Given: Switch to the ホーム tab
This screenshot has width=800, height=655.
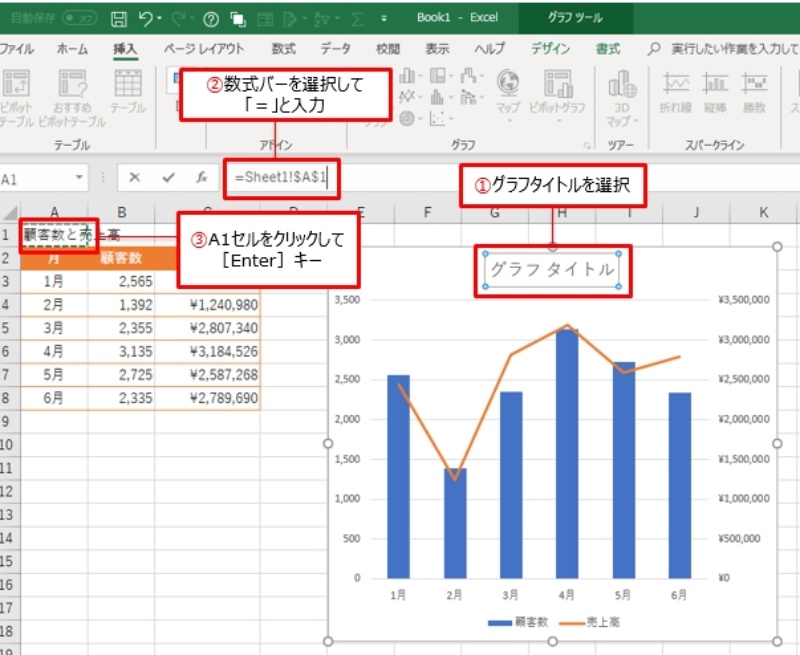Looking at the screenshot, I should point(72,48).
